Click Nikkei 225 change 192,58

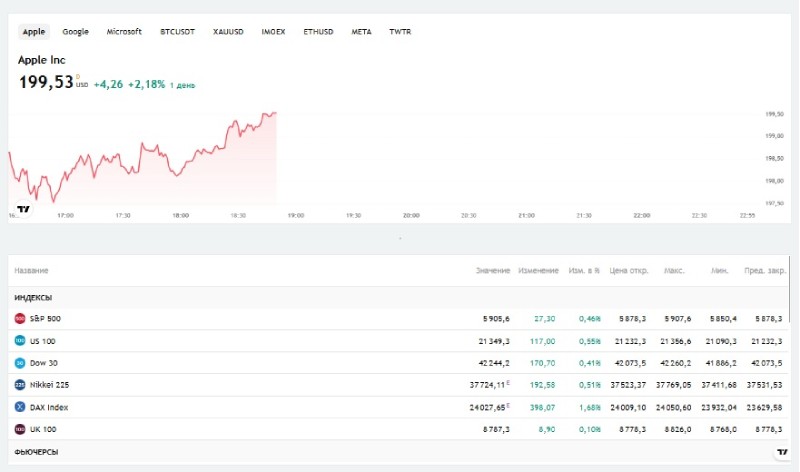(542, 385)
